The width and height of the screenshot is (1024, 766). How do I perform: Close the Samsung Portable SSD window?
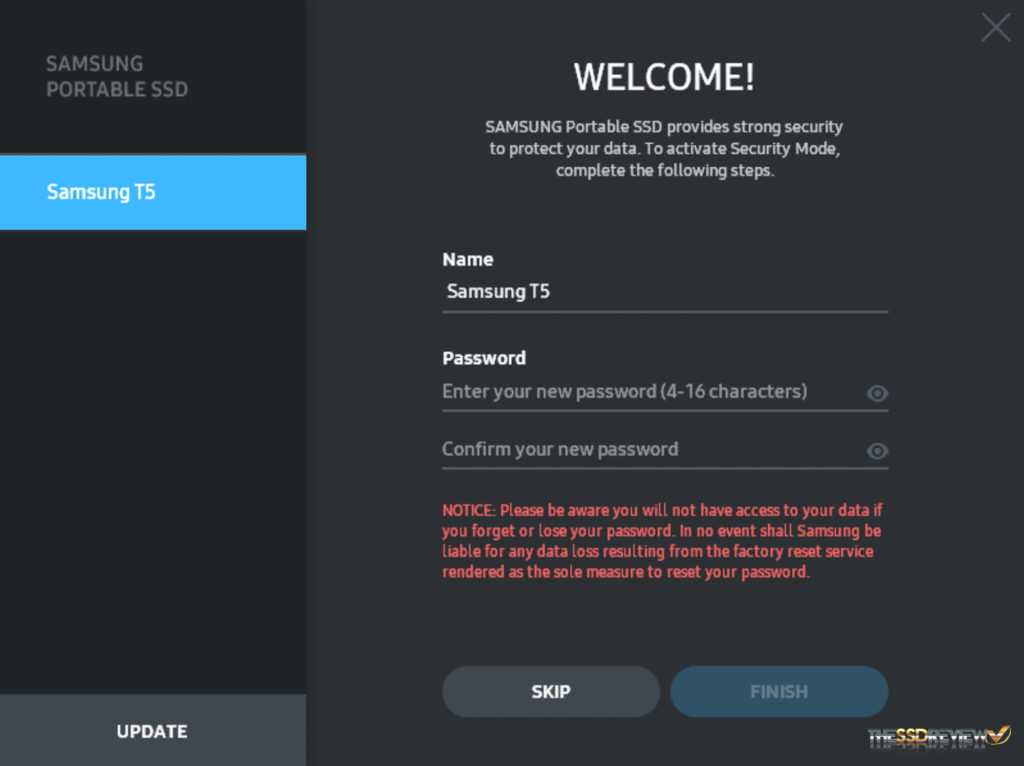tap(995, 27)
